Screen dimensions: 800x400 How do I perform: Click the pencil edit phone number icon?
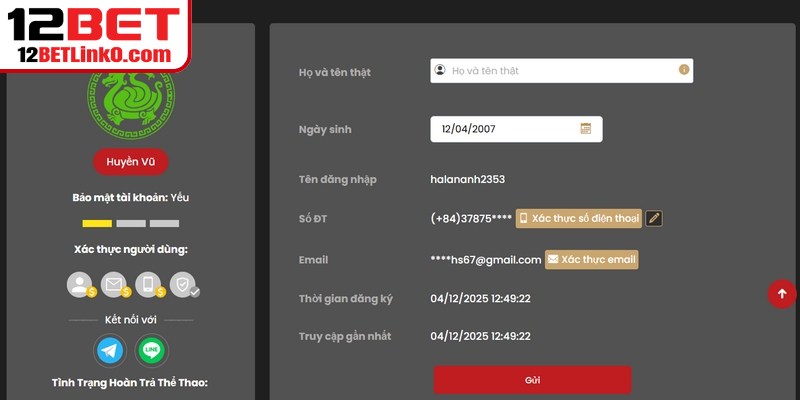(x=654, y=218)
